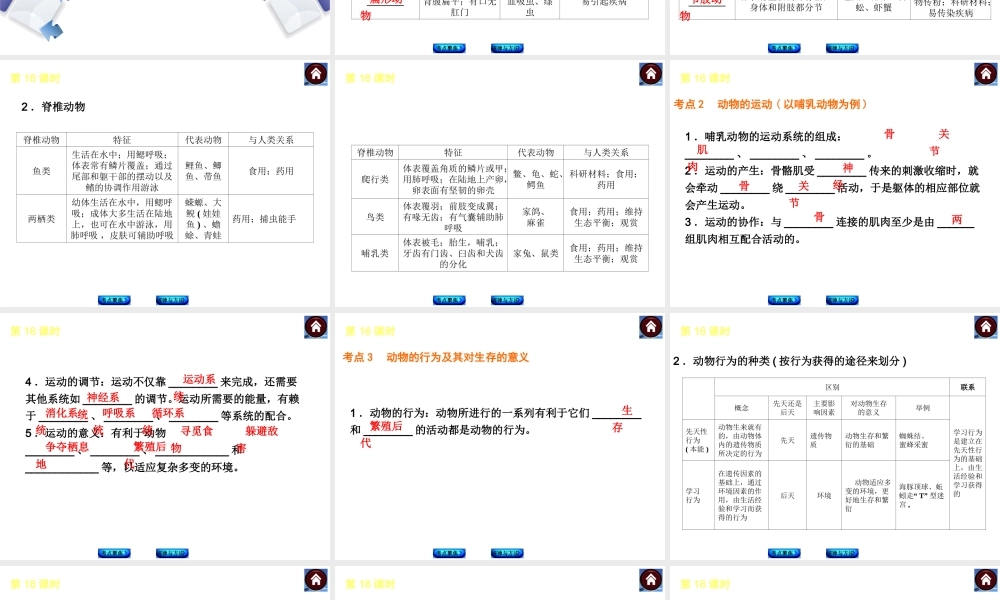Click home icon on 爬行类 table slide

pos(651,74)
